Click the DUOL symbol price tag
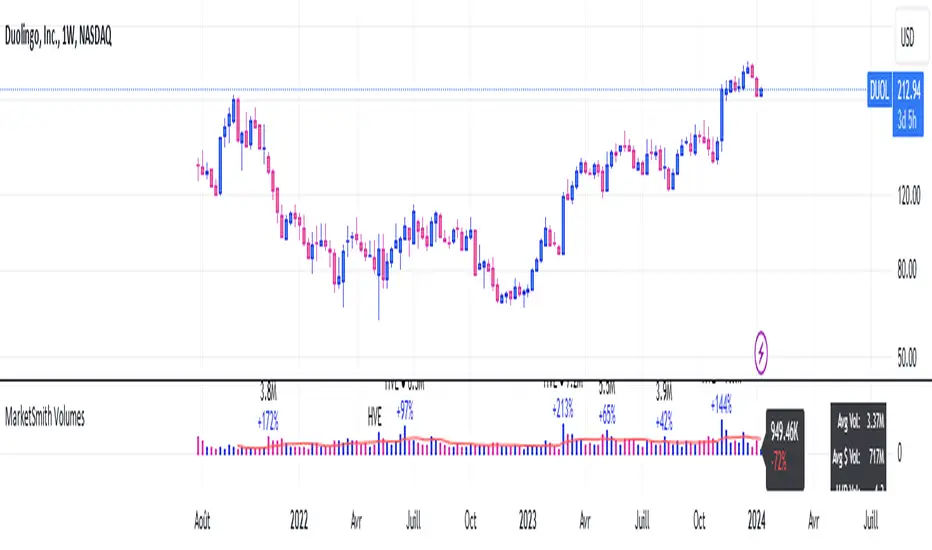This screenshot has width=932, height=550. click(x=880, y=90)
